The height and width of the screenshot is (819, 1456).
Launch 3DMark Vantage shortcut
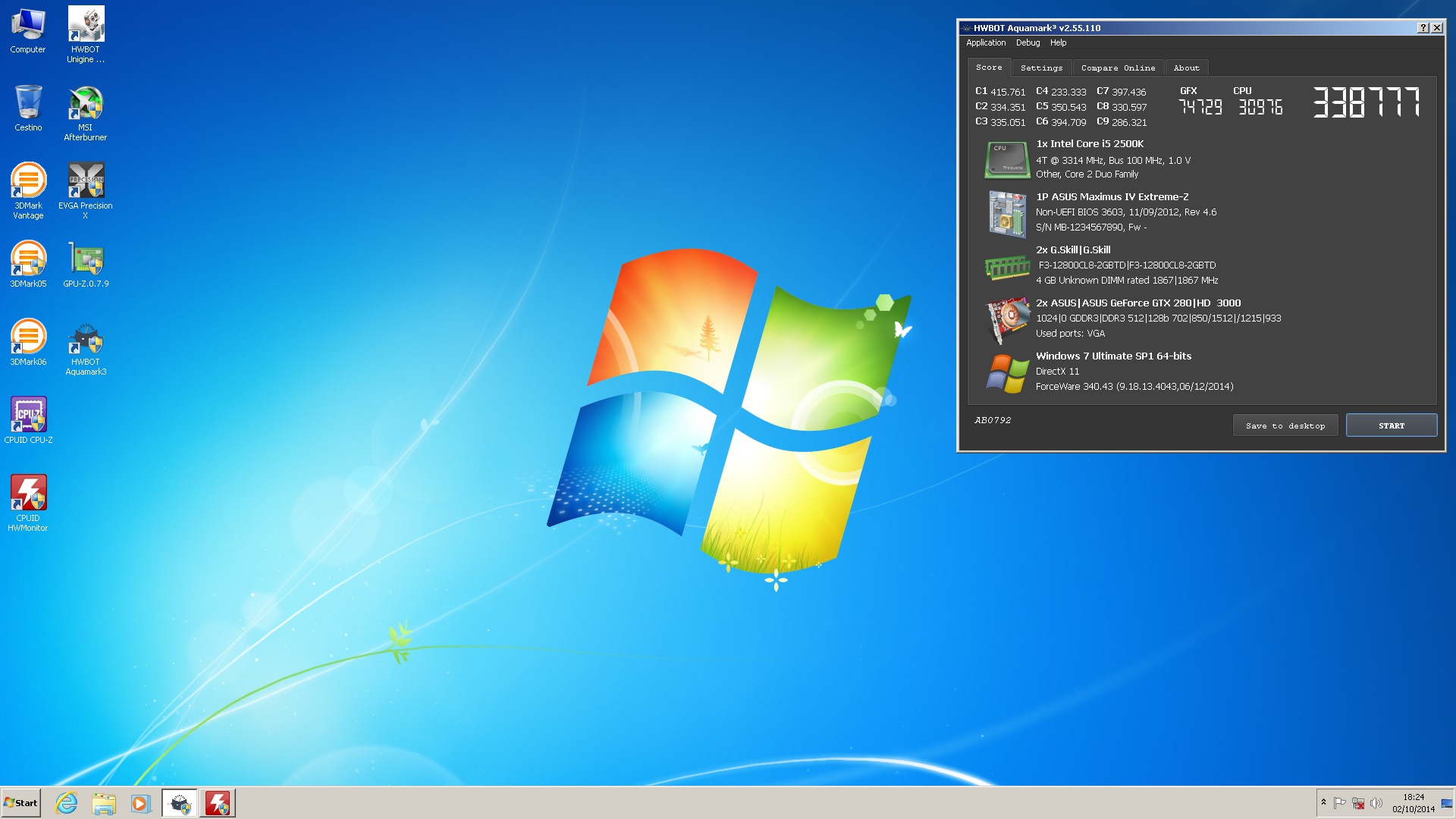pyautogui.click(x=28, y=190)
